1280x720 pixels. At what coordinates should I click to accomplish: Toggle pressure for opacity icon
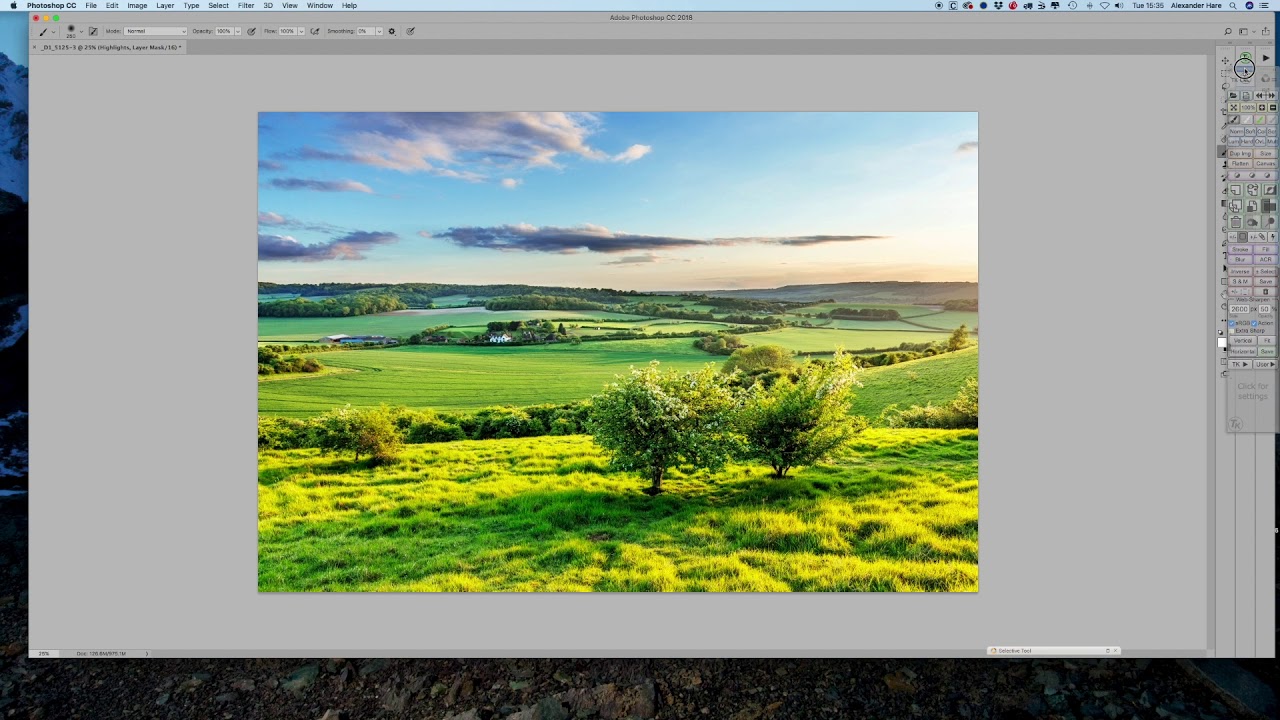click(251, 31)
